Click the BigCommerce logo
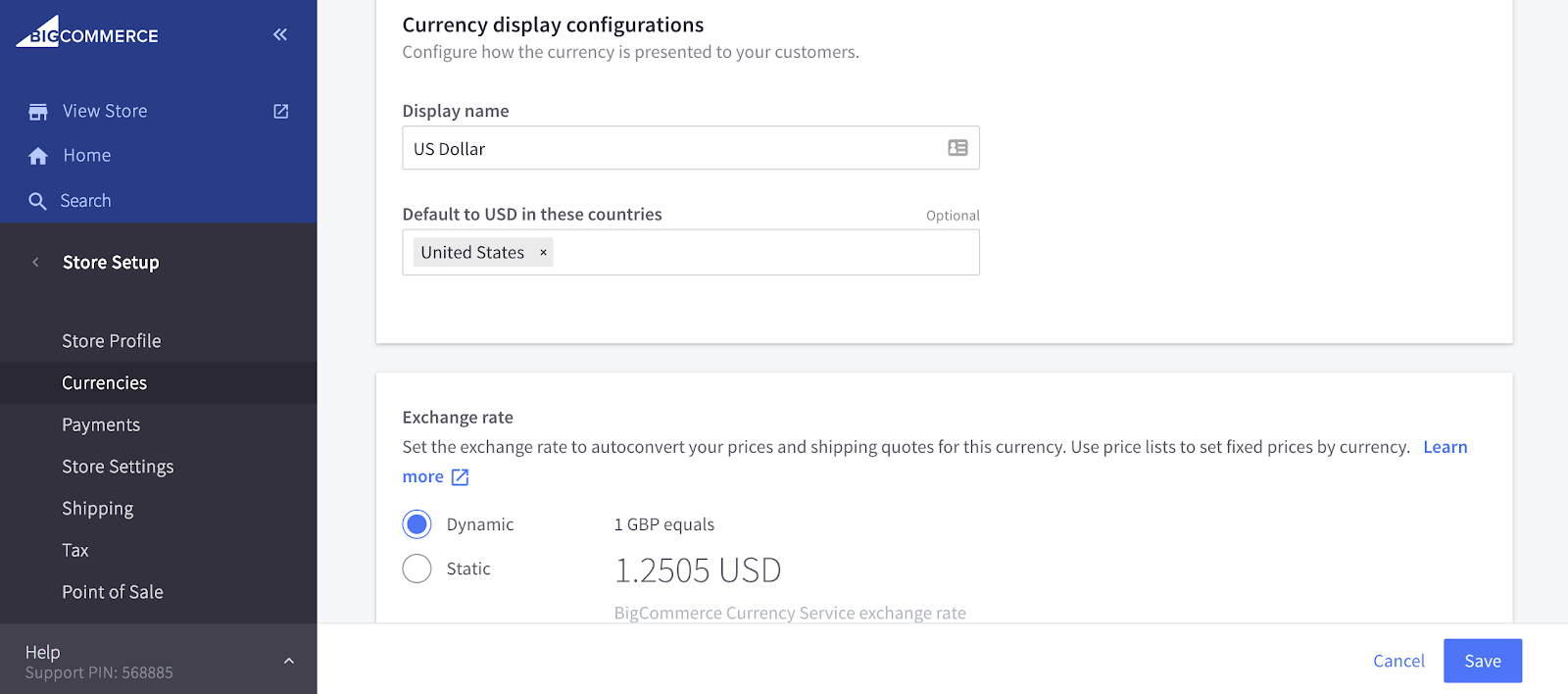Image resolution: width=1568 pixels, height=694 pixels. (87, 33)
